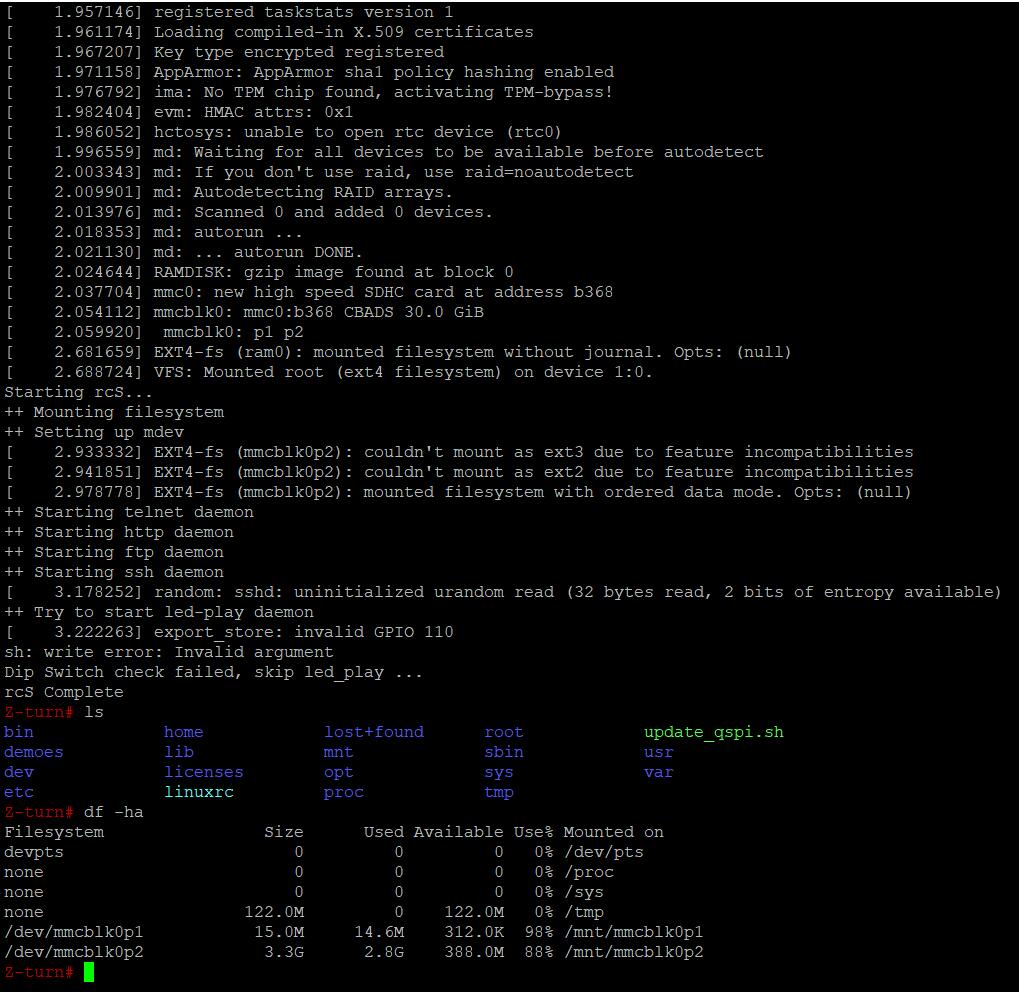Click the '++ Try to start led-play daemon' line

coord(159,612)
